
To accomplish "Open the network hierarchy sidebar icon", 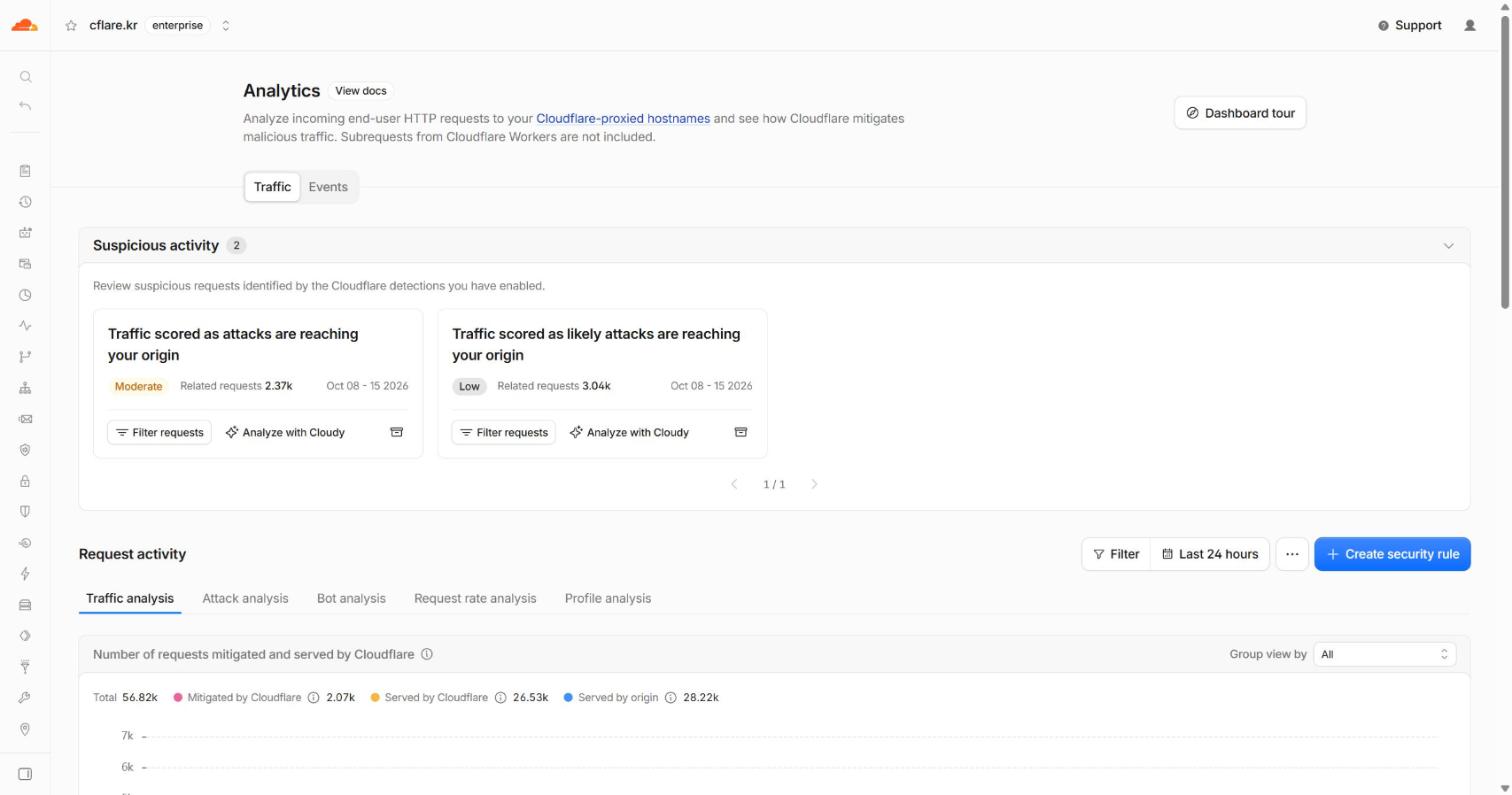I will click(25, 388).
